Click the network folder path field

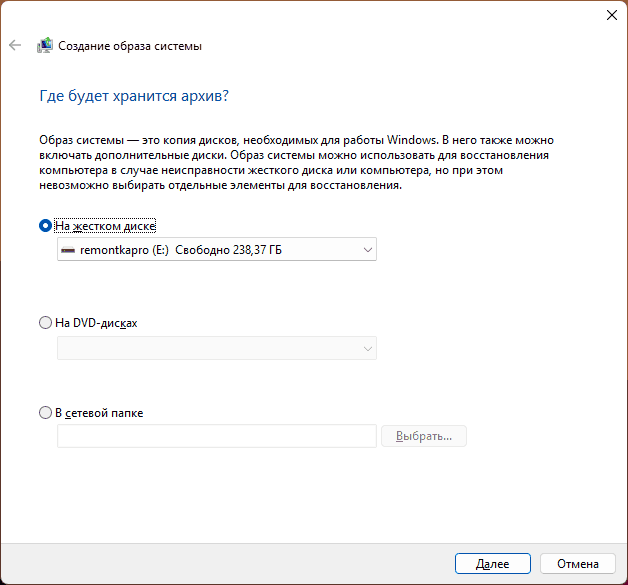[217, 436]
